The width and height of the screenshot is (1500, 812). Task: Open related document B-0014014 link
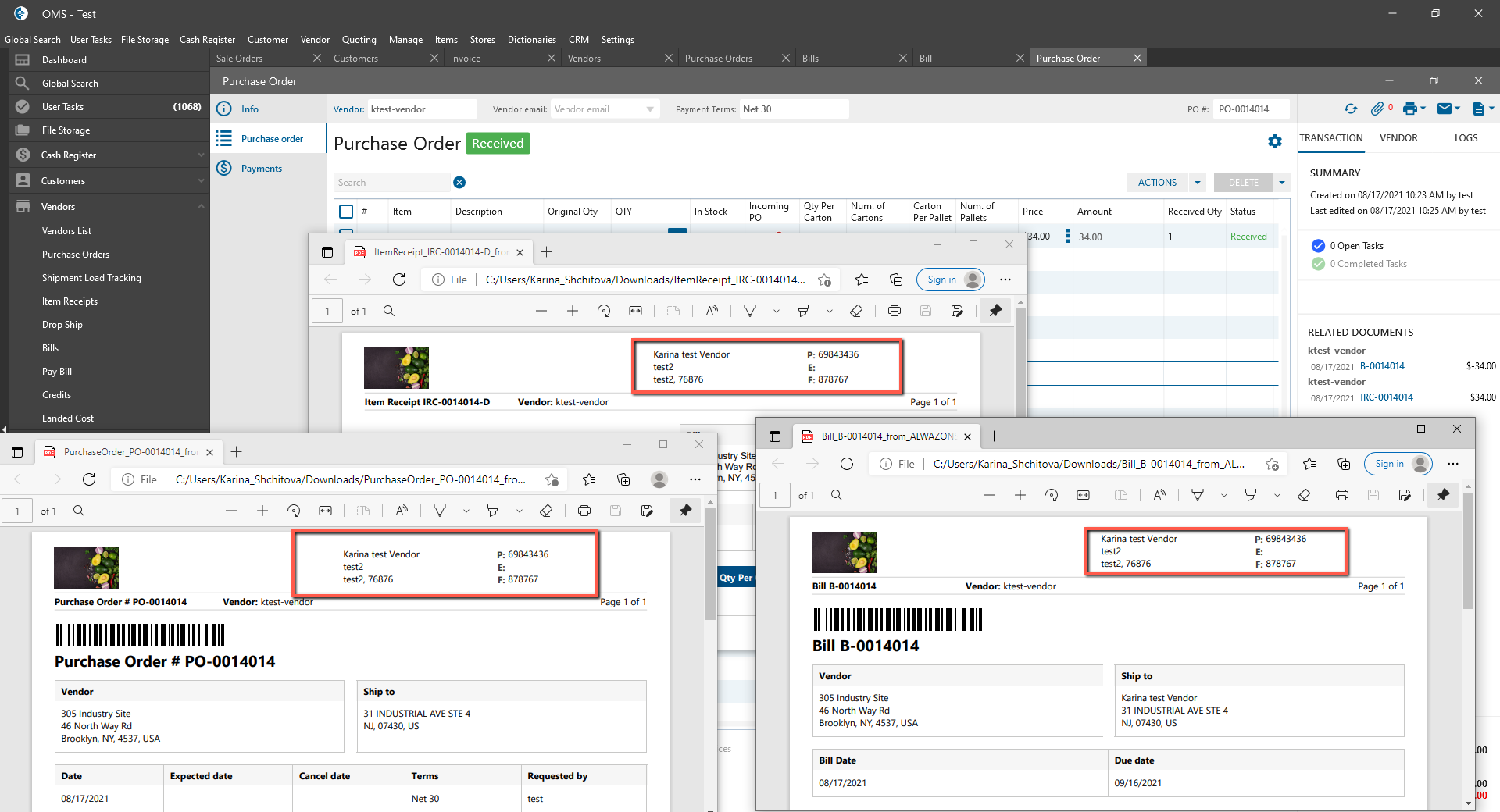point(1382,366)
